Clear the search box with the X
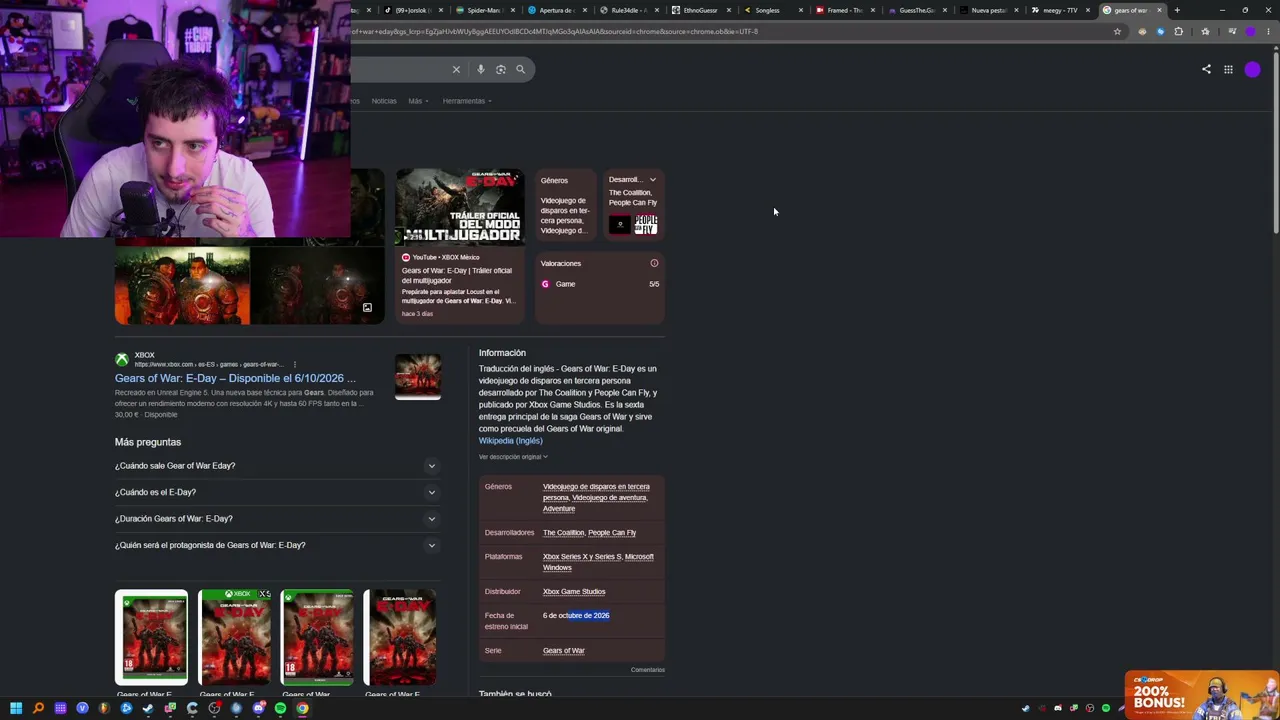The height and width of the screenshot is (720, 1280). click(456, 69)
